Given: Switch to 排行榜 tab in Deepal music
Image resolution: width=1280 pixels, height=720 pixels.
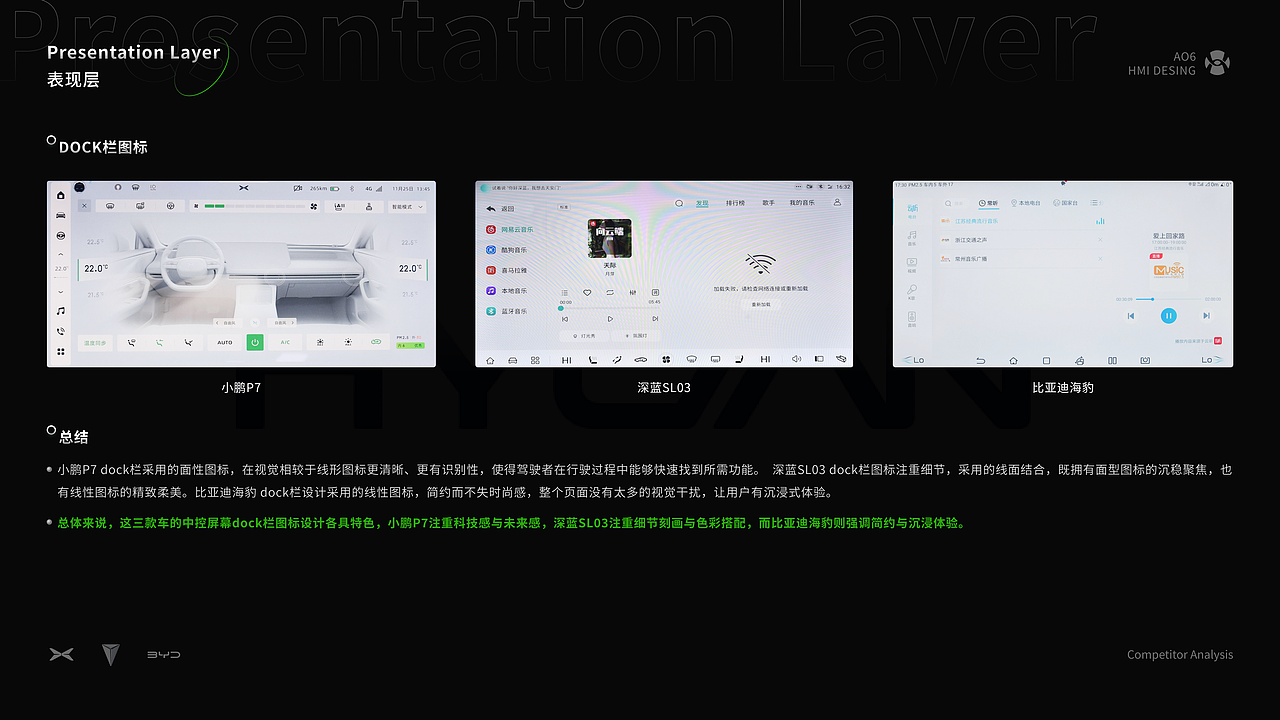Looking at the screenshot, I should tap(735, 203).
